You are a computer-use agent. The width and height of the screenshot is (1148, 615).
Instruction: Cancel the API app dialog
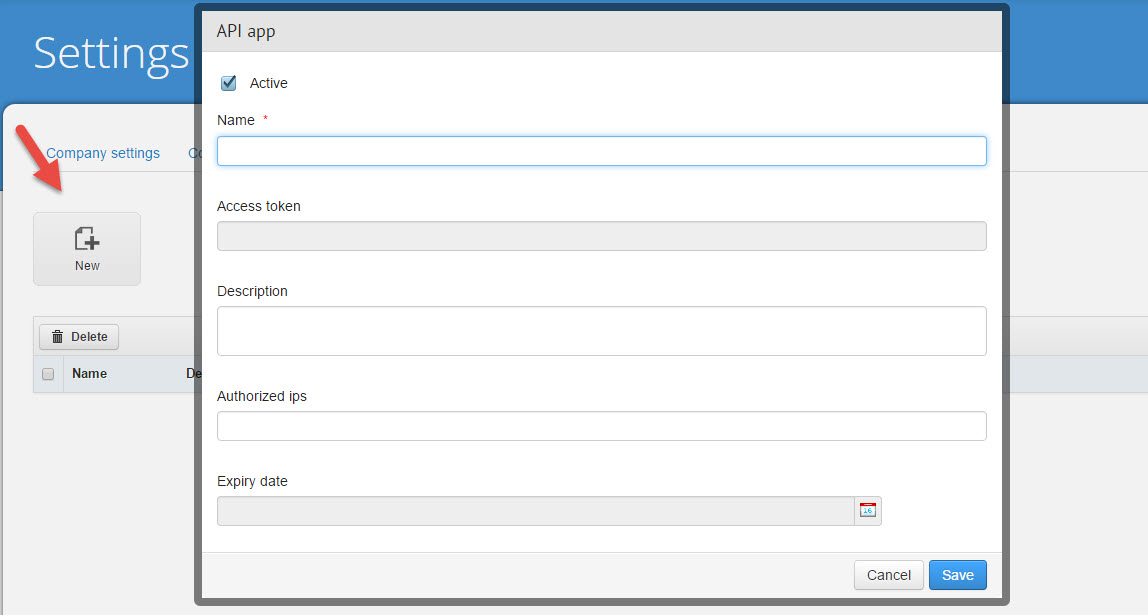click(888, 574)
